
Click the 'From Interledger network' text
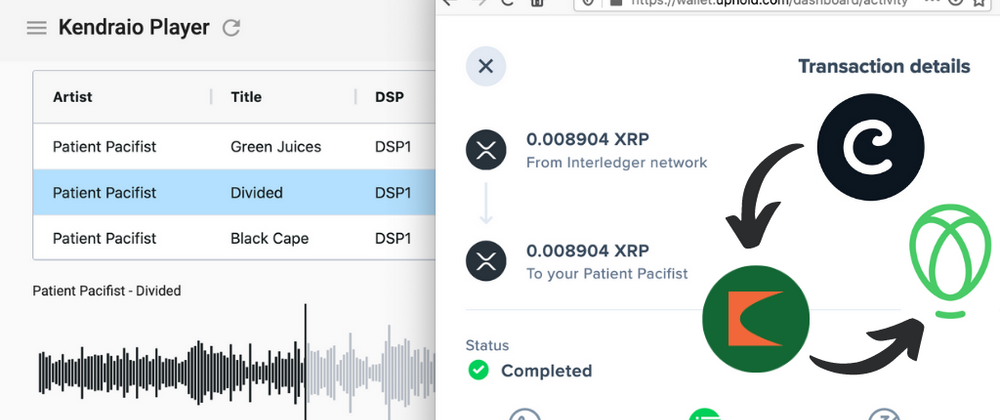pos(617,163)
